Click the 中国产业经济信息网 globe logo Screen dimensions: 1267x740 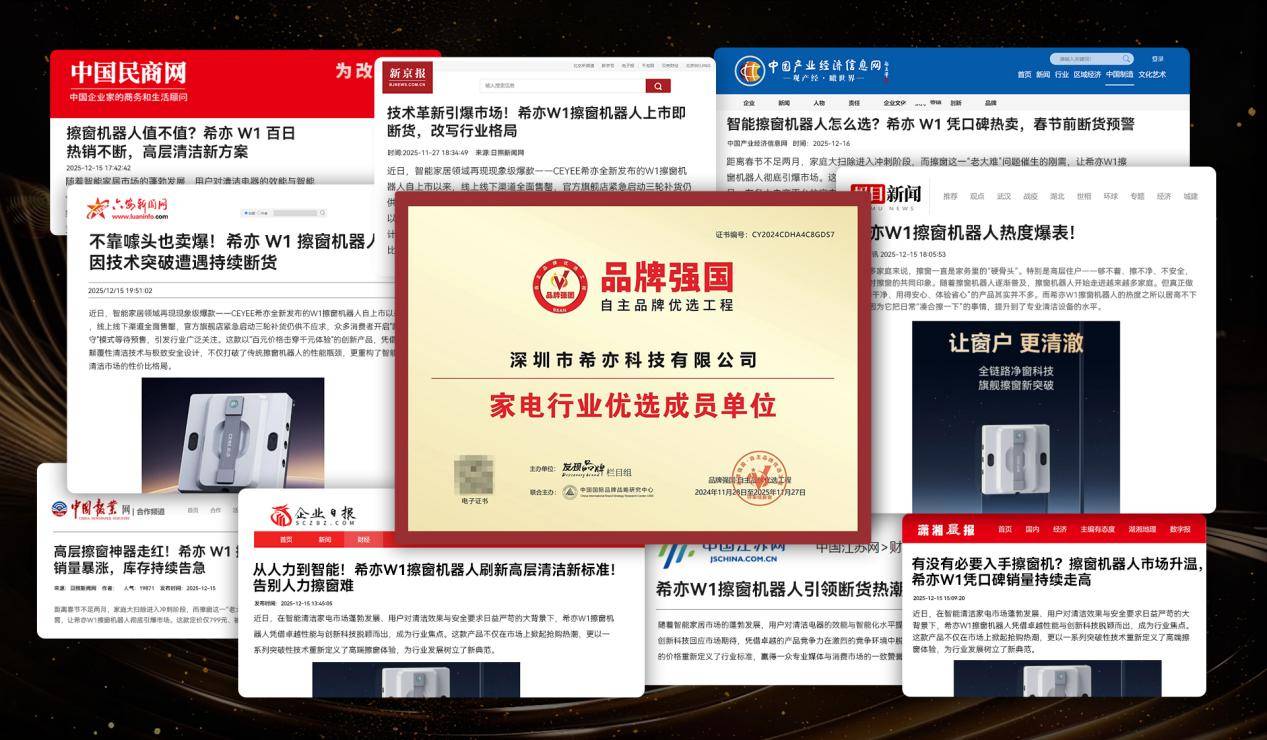pyautogui.click(x=751, y=68)
